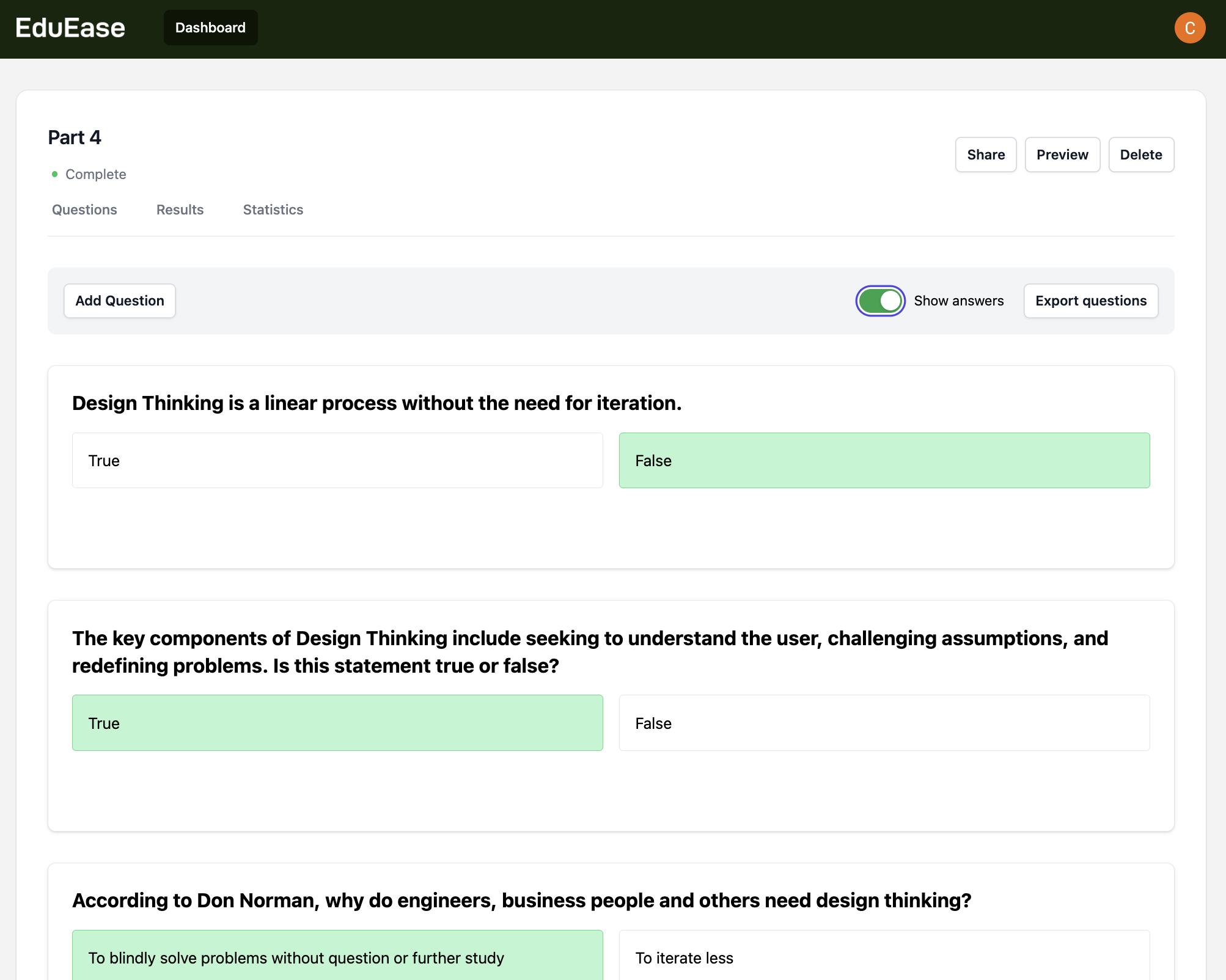
Task: Select highlighted False answer in first question
Action: point(884,461)
